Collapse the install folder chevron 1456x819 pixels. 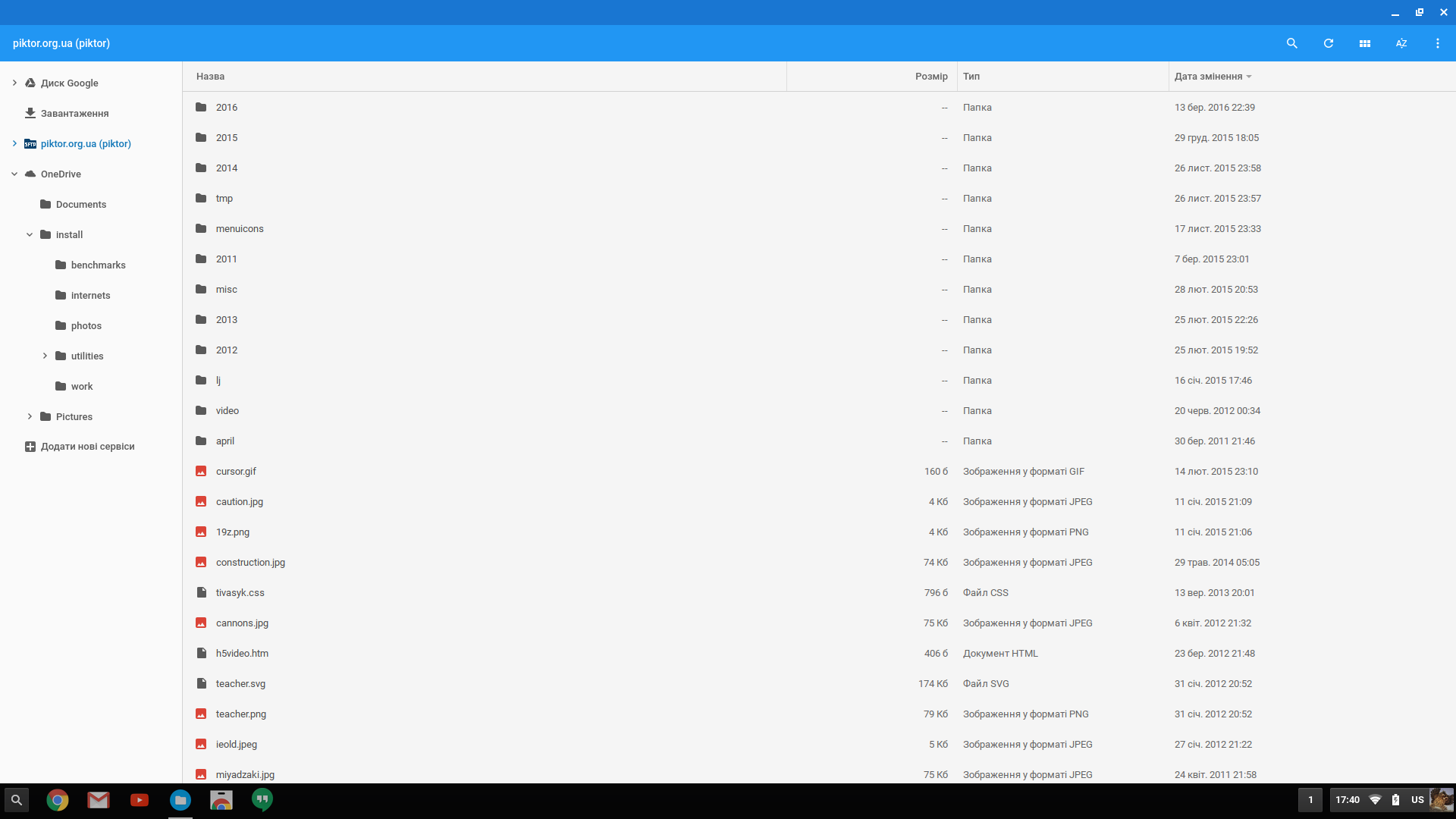click(30, 234)
